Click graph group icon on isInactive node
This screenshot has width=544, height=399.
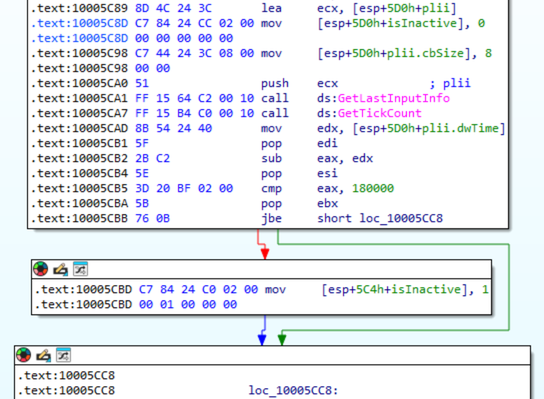[80, 269]
